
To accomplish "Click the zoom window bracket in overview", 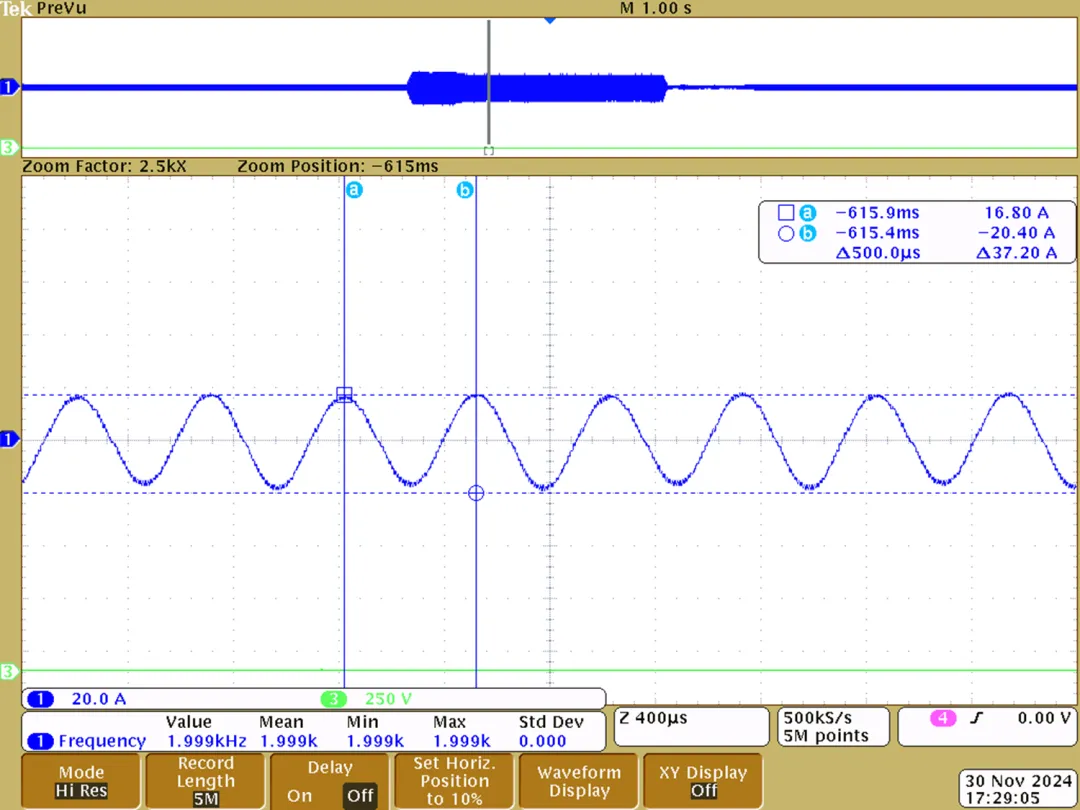I will click(489, 150).
